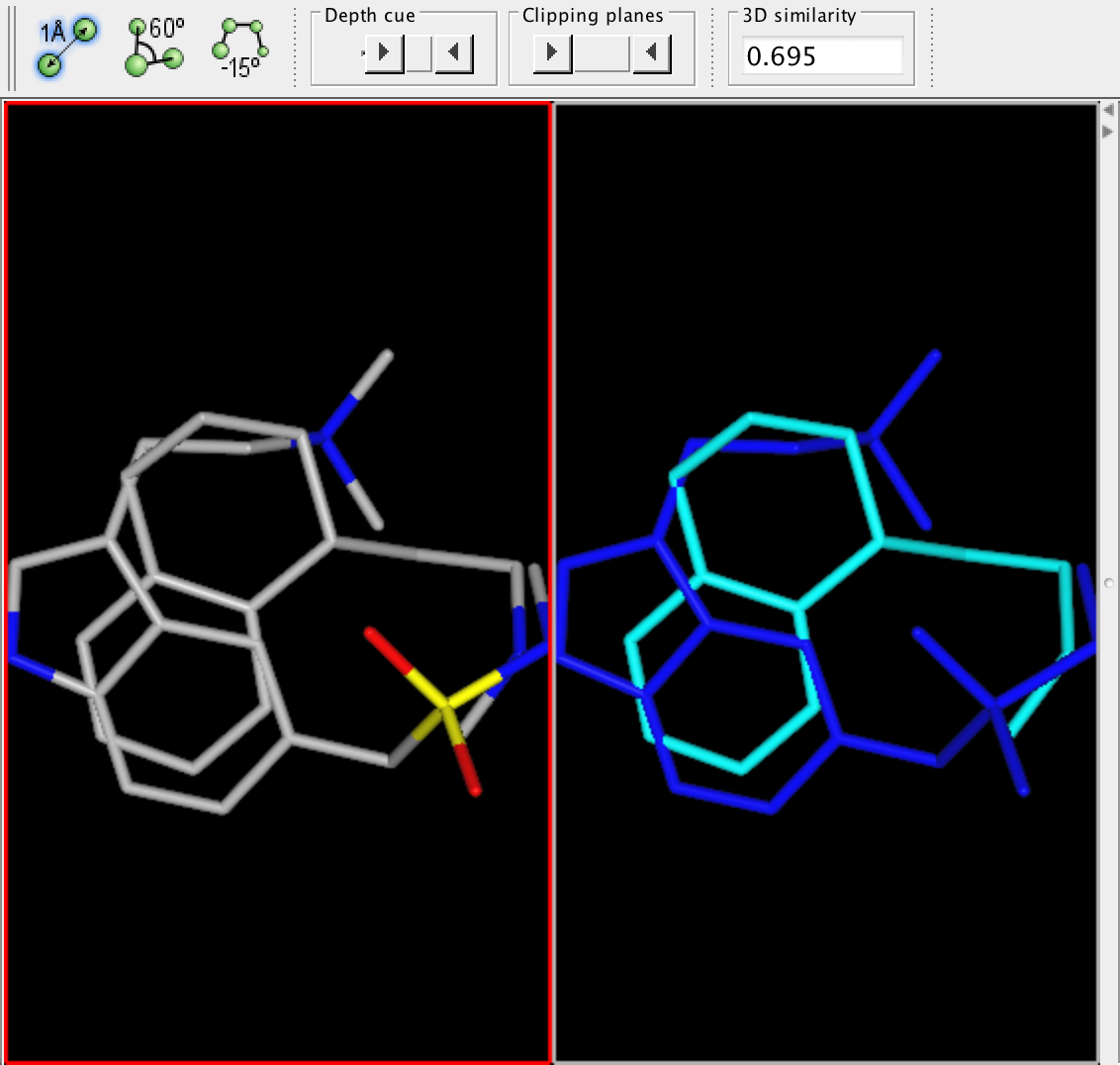Click the split-pane divider handle on right edge

(x=1108, y=583)
